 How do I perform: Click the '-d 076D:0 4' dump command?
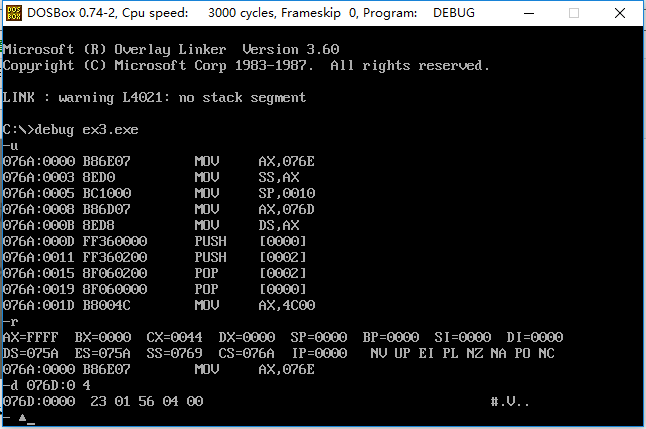tap(47, 385)
